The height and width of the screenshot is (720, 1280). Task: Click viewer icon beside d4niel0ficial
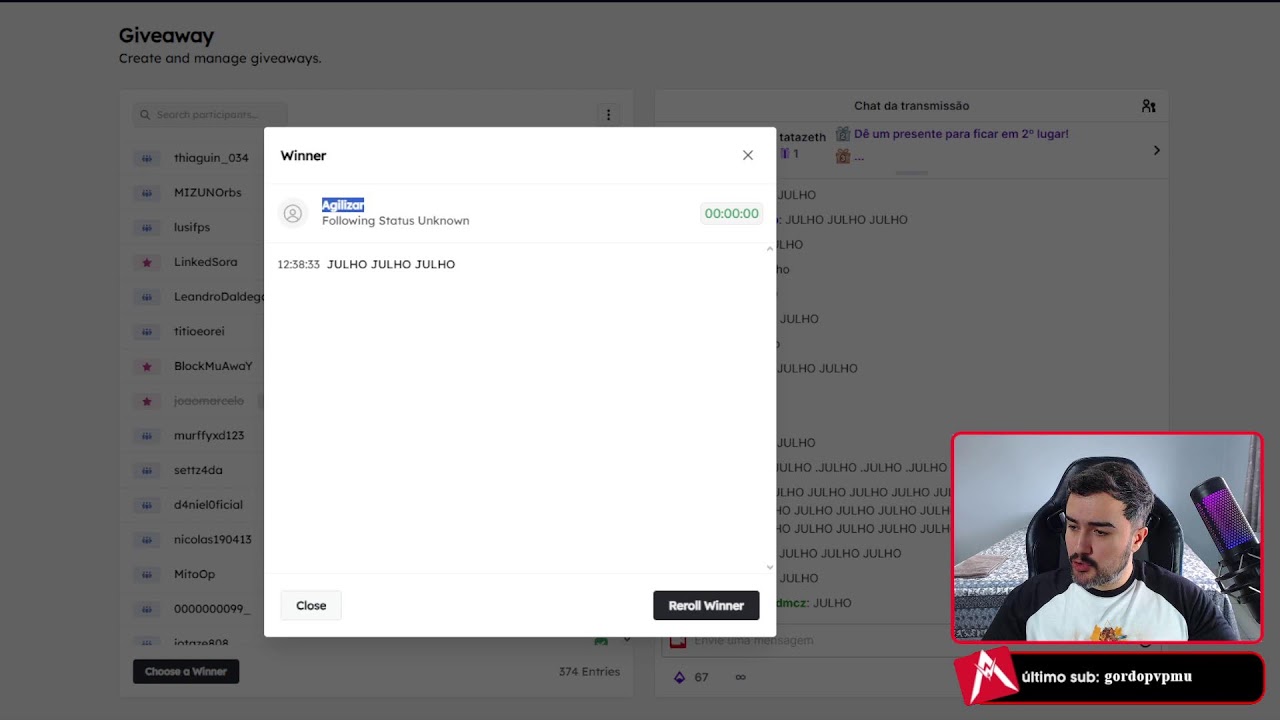click(x=147, y=505)
